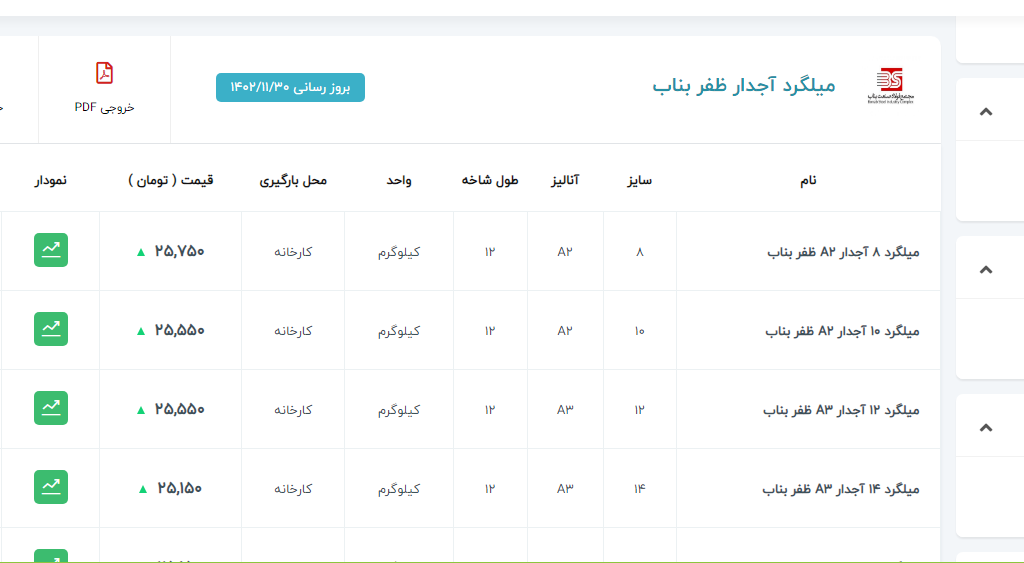Open chart icon for میلگرد 12 A3
Image resolution: width=1024 pixels, height=563 pixels.
tap(51, 408)
